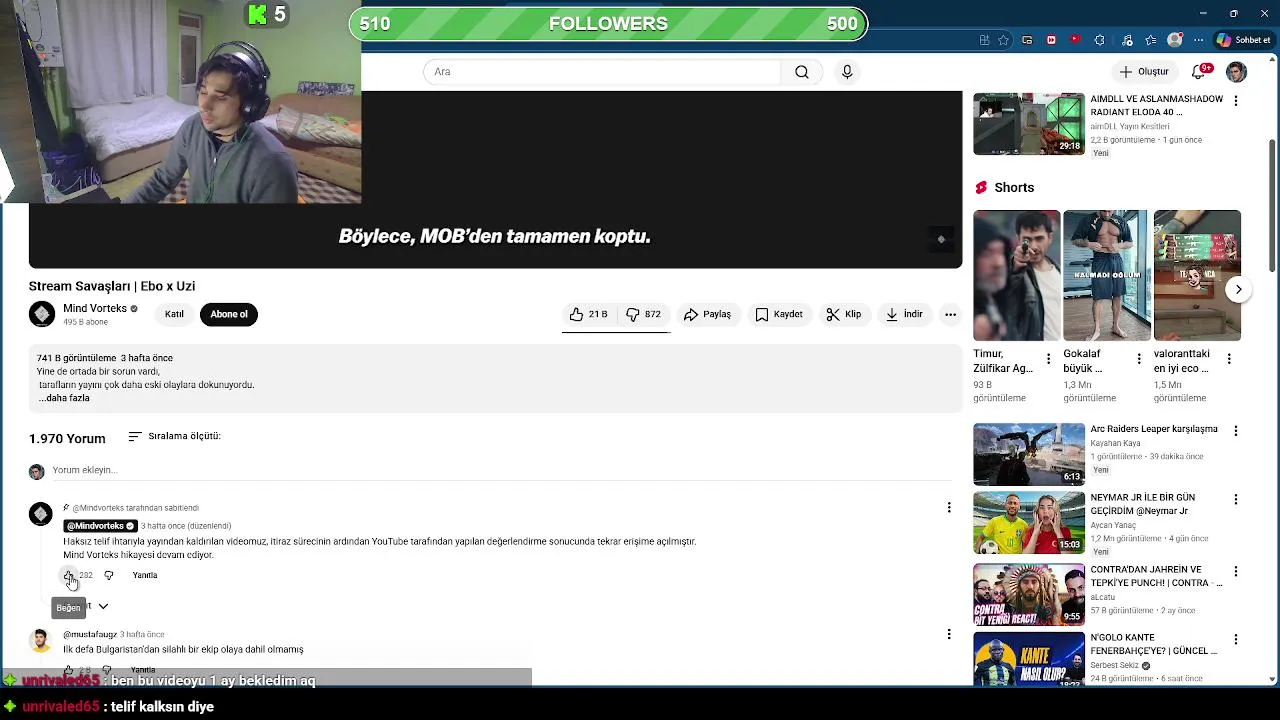Share the video via Paylaş
The image size is (1280, 720).
707,314
